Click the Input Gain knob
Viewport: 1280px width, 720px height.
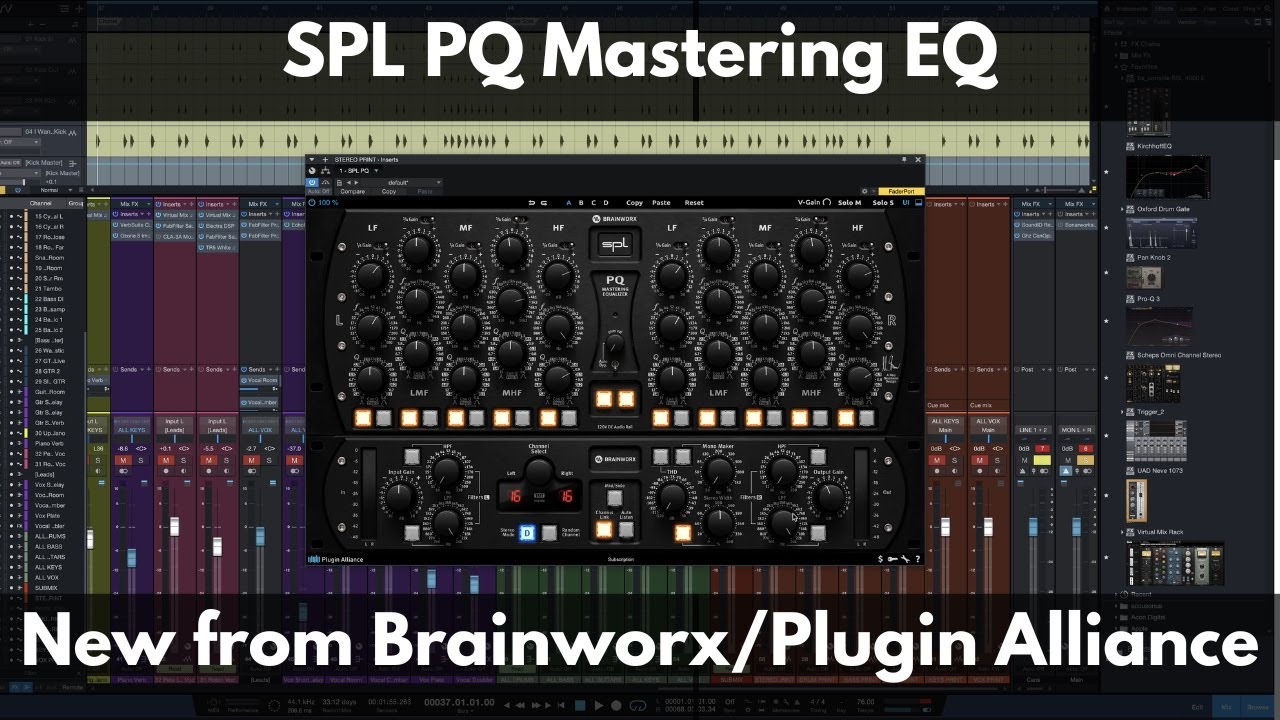[400, 496]
